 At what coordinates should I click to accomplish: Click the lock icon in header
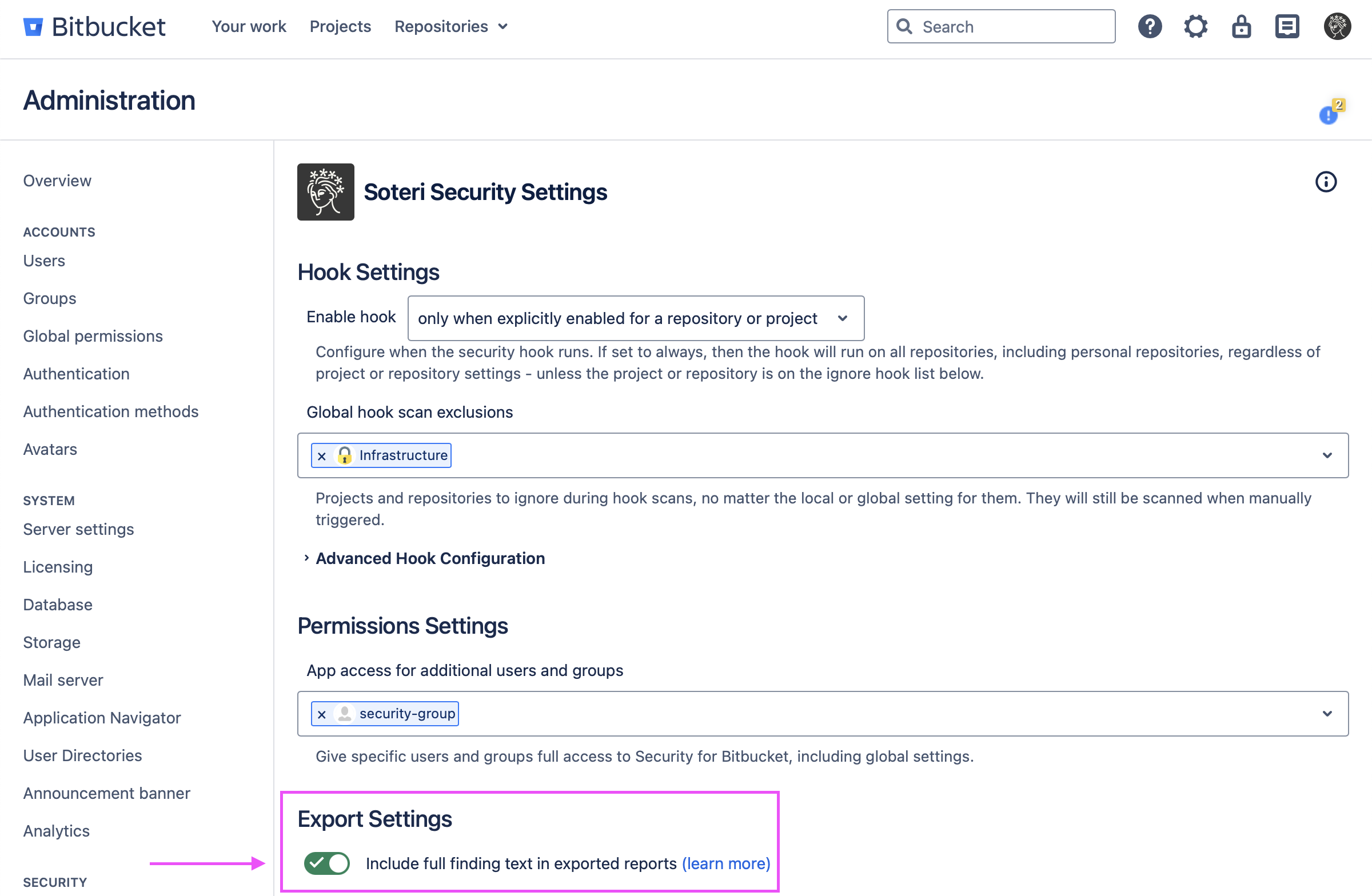coord(1241,26)
